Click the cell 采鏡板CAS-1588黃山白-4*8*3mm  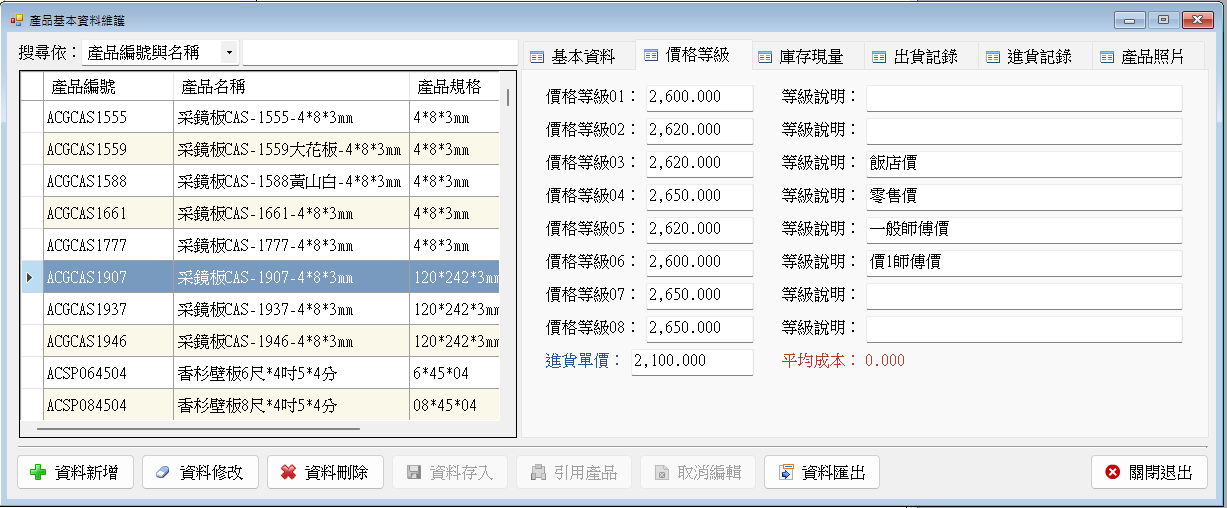(x=291, y=181)
